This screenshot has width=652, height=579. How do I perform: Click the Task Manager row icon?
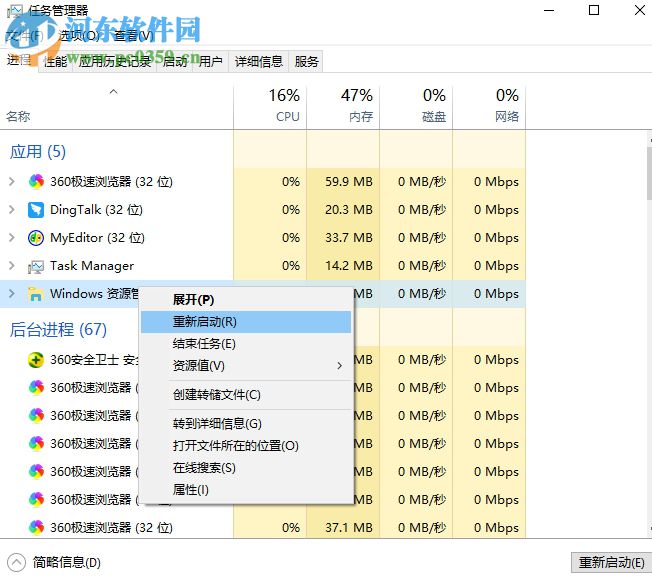click(x=36, y=266)
